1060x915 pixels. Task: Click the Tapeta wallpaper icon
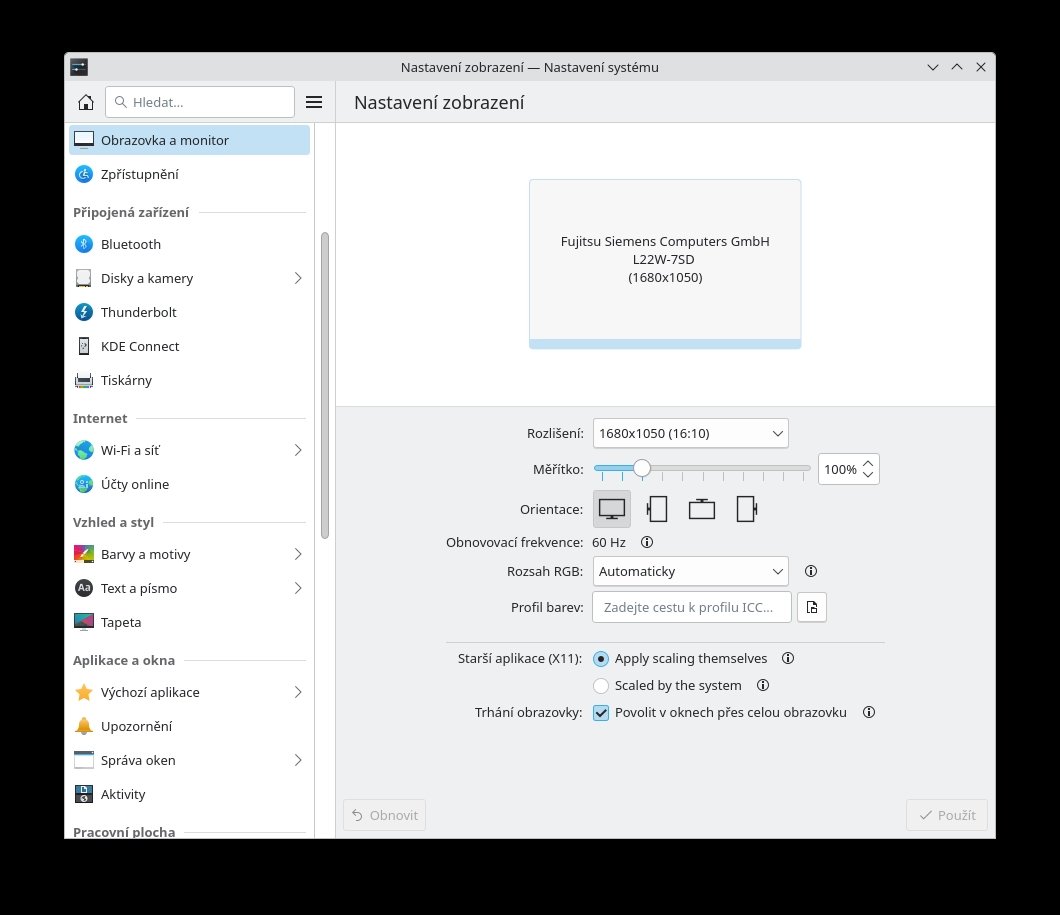coord(84,622)
